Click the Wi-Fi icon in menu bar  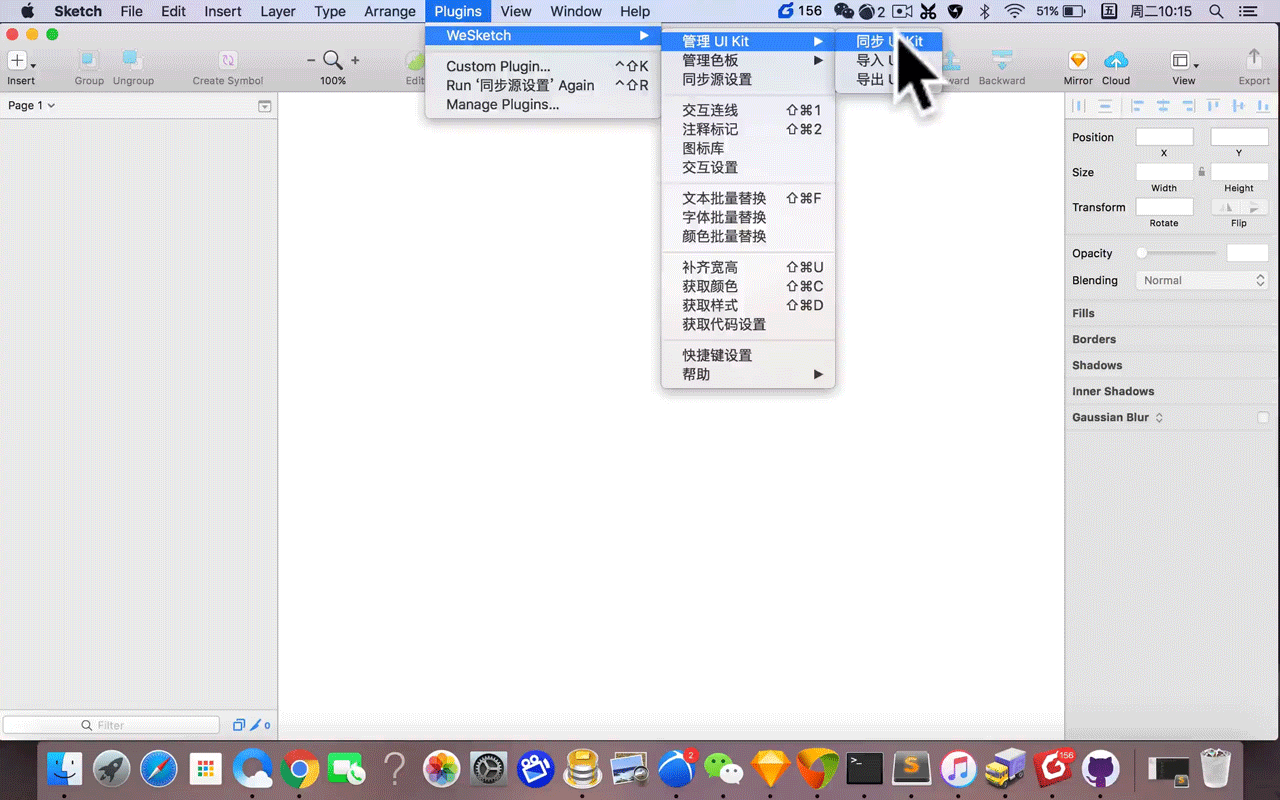coord(1015,12)
